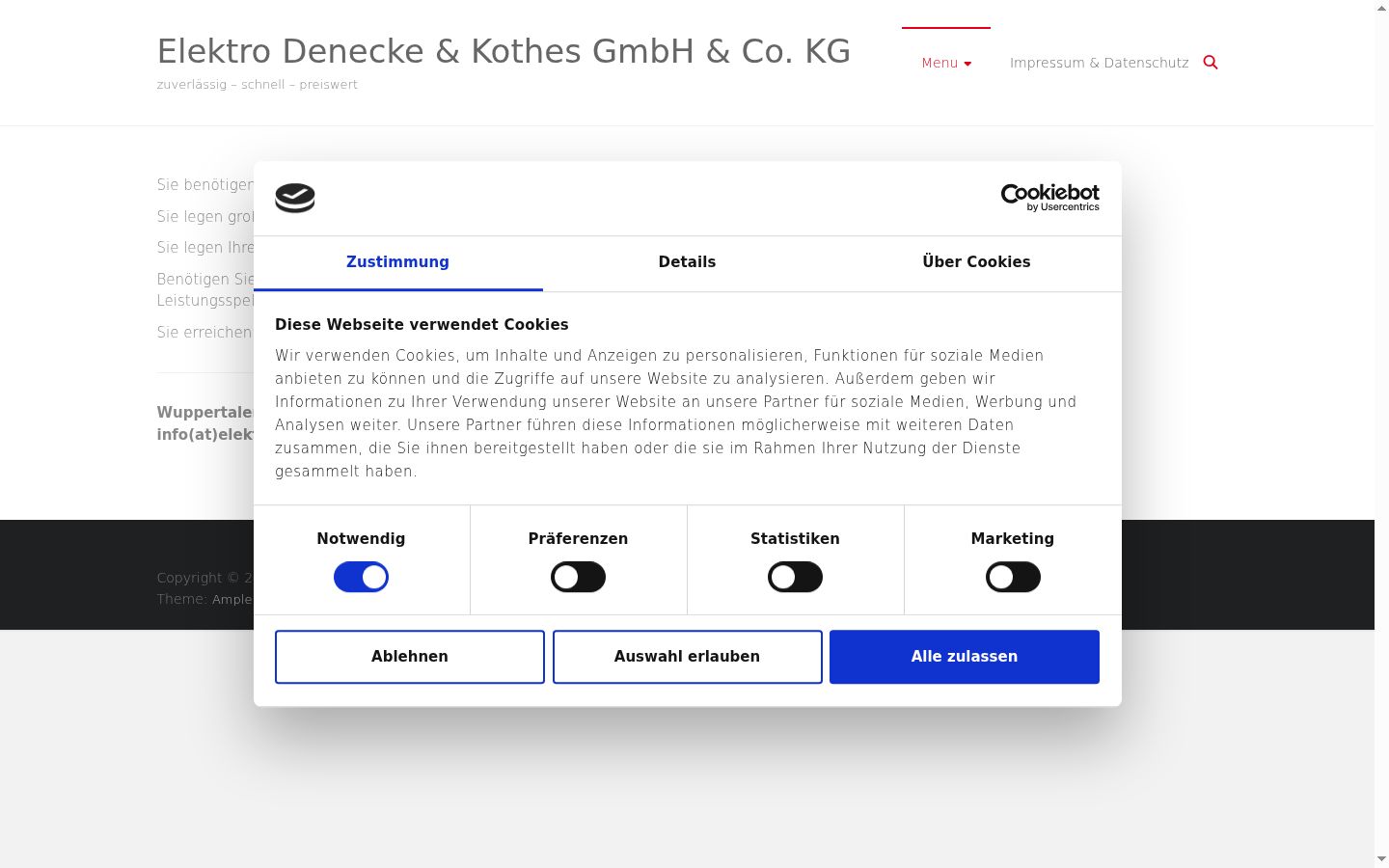
Task: Click the Elektro Denecke & Kothes site title
Action: (x=504, y=51)
